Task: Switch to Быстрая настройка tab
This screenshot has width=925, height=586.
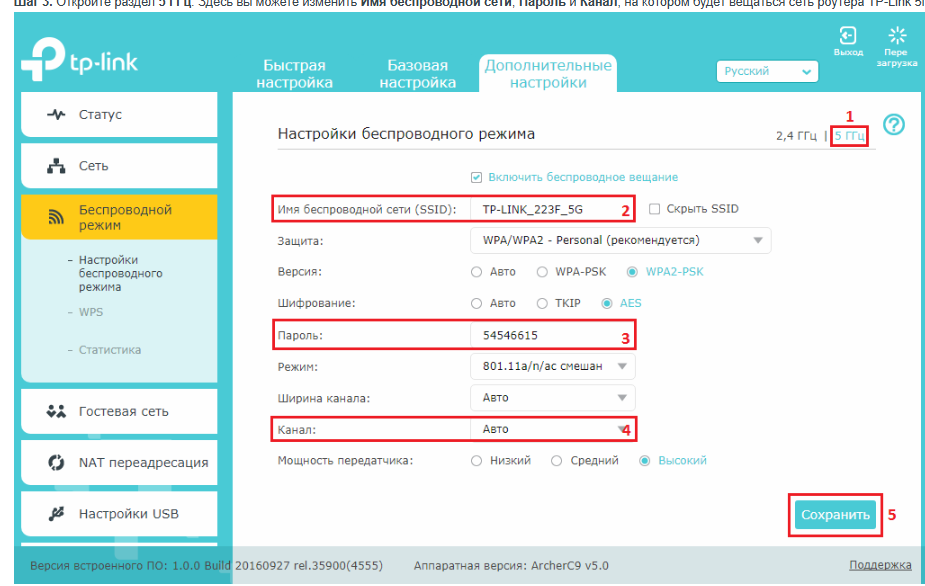Action: [294, 74]
